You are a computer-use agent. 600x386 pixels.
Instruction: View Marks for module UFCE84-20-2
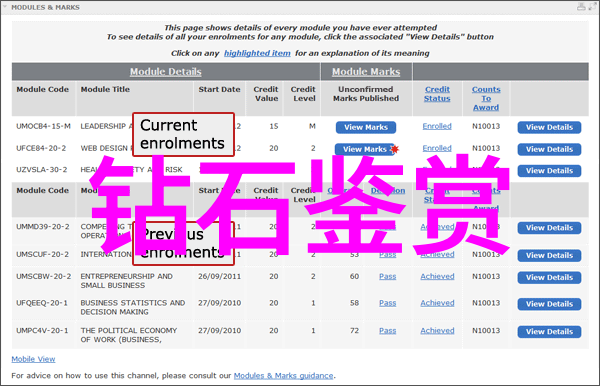[365, 149]
